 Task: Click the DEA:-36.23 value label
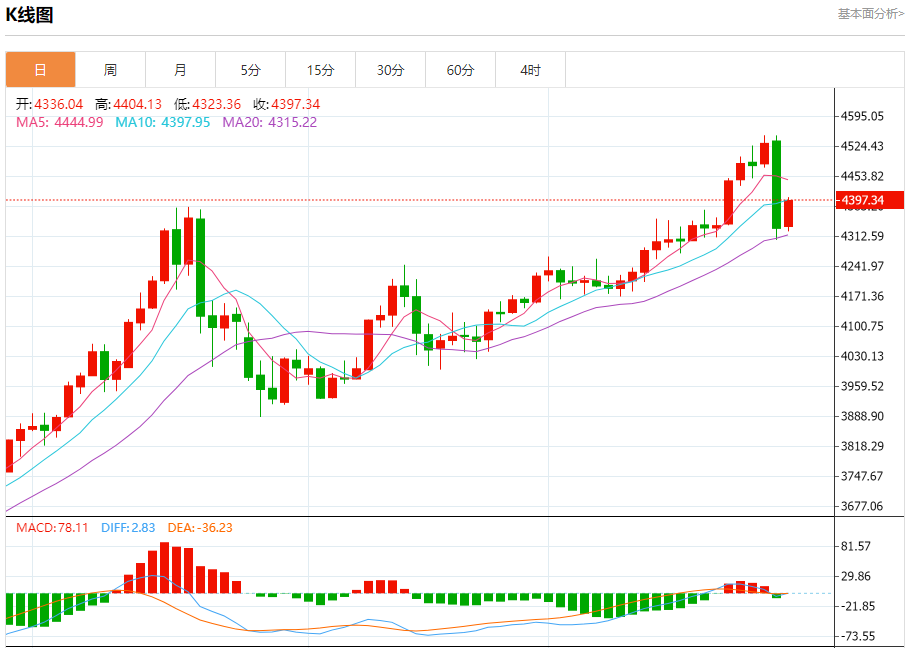199,527
